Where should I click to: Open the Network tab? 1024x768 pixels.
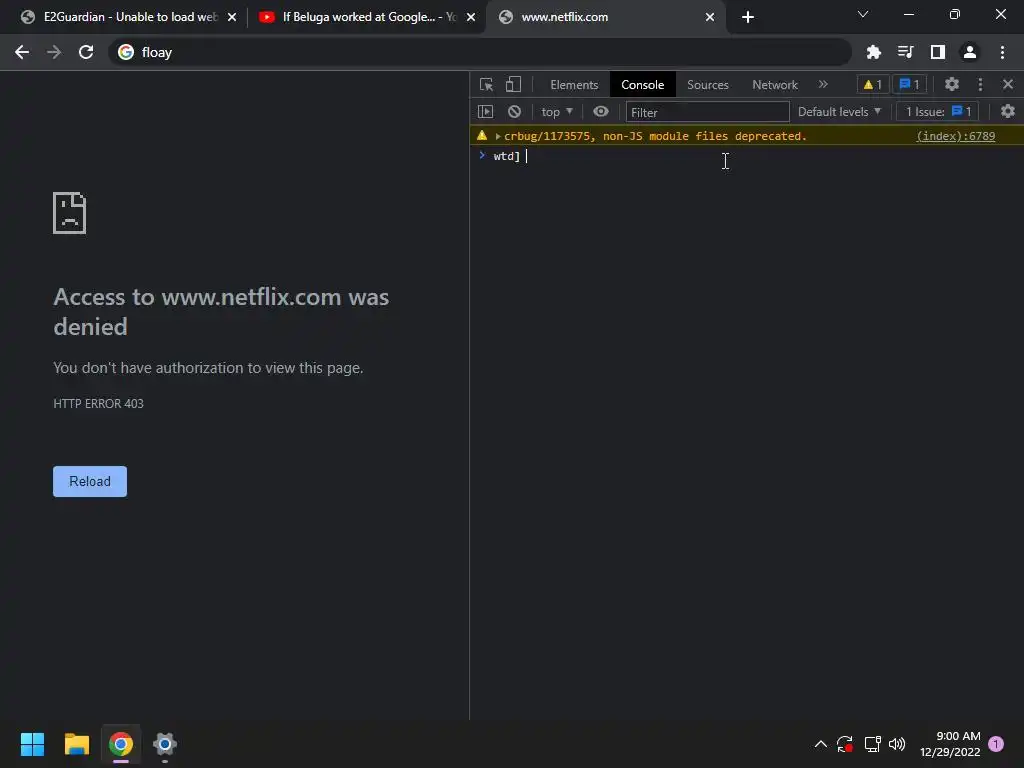tap(775, 85)
